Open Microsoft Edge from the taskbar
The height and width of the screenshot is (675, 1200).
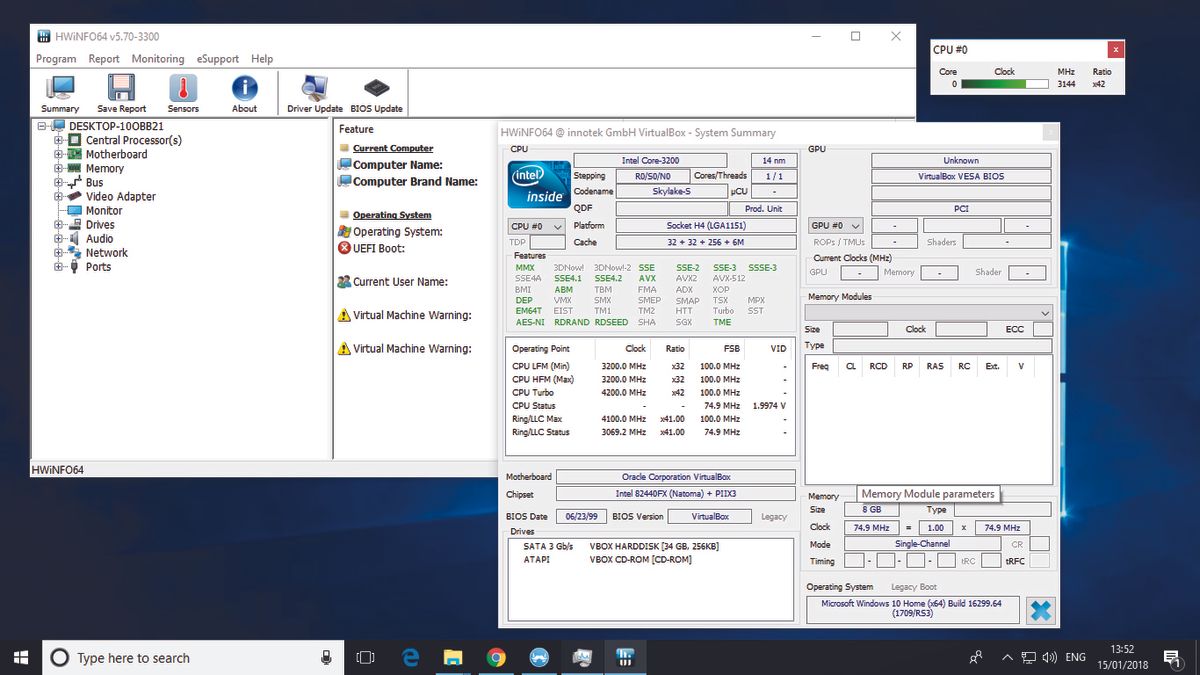(x=410, y=657)
